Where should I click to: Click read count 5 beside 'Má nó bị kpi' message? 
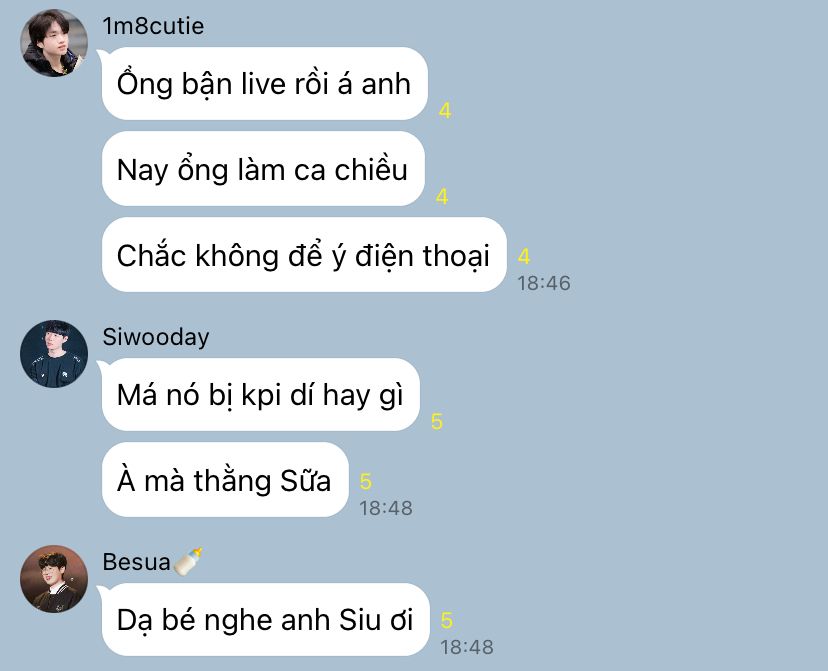coord(437,421)
